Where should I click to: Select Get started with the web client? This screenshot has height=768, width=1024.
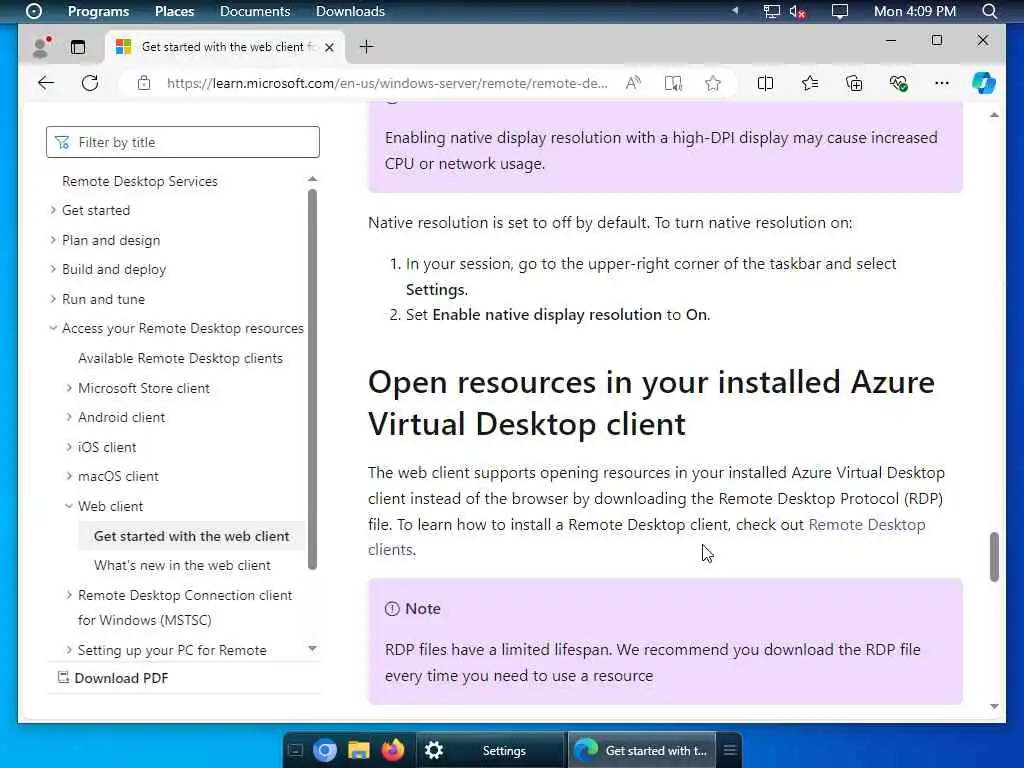(x=191, y=536)
